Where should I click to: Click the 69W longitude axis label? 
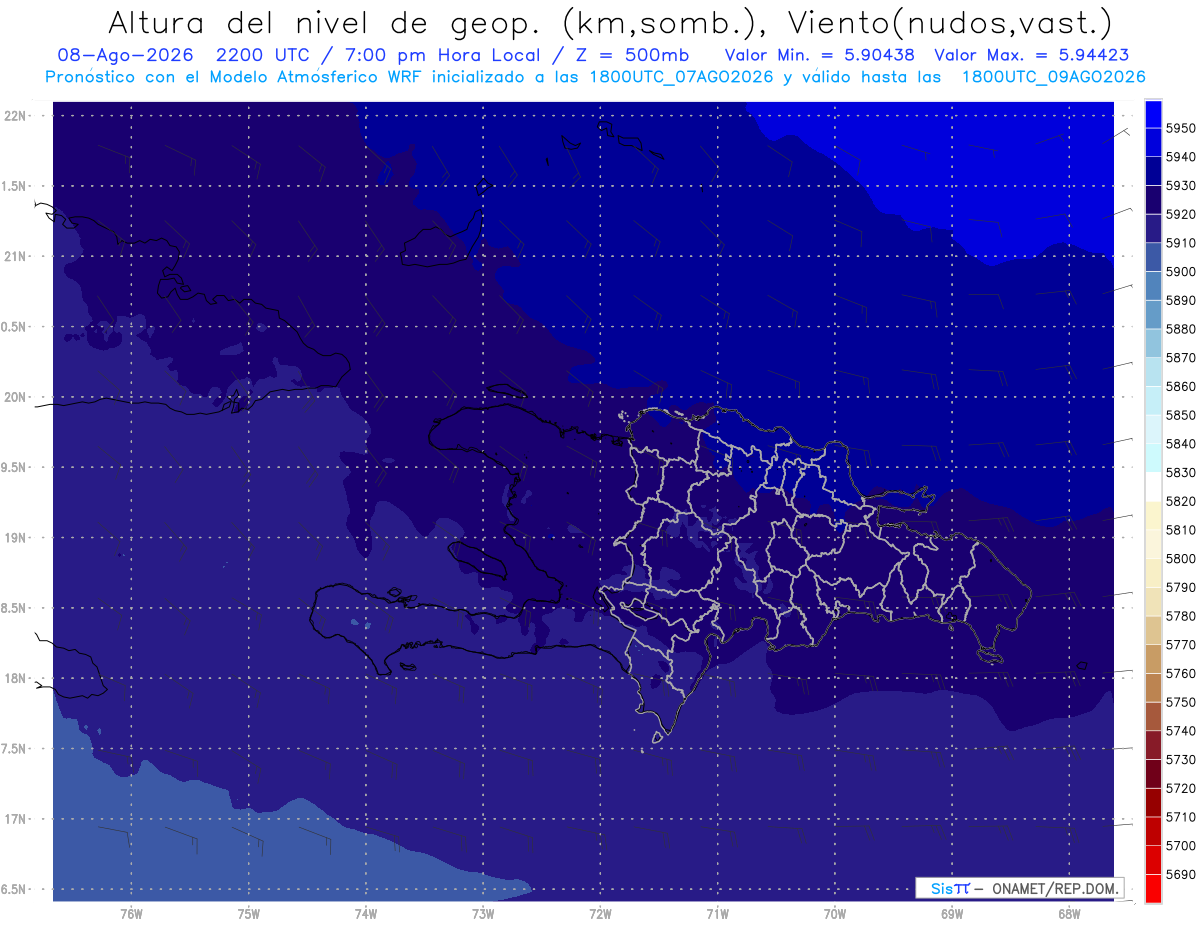(952, 914)
